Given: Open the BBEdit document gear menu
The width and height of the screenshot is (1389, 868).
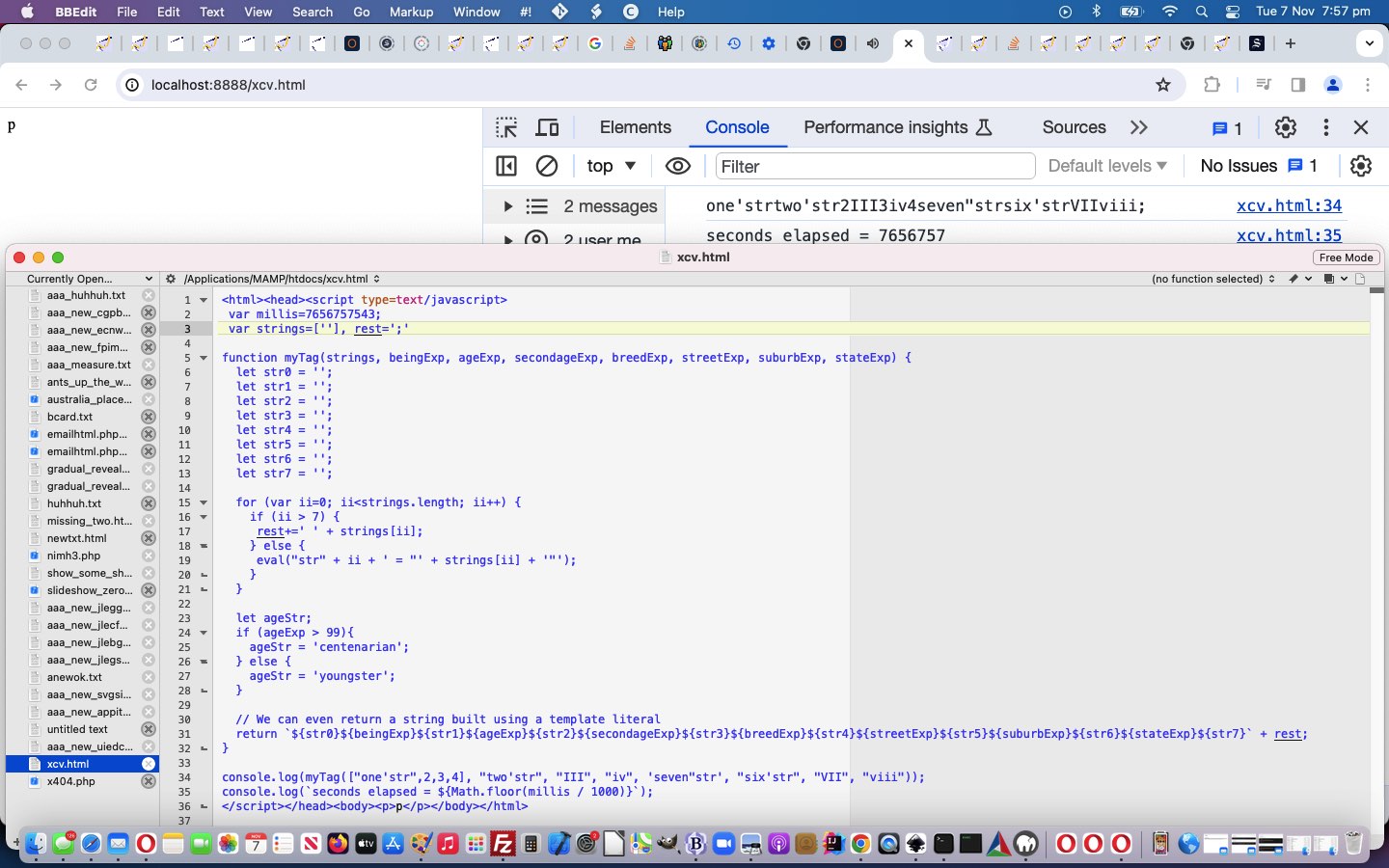Looking at the screenshot, I should (171, 279).
